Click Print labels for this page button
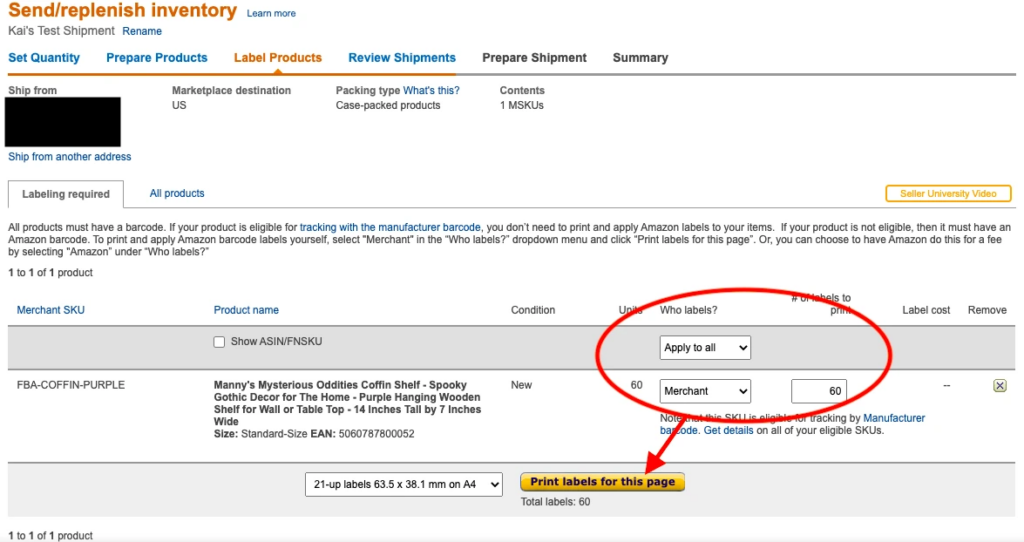1024x542 pixels. [x=602, y=482]
